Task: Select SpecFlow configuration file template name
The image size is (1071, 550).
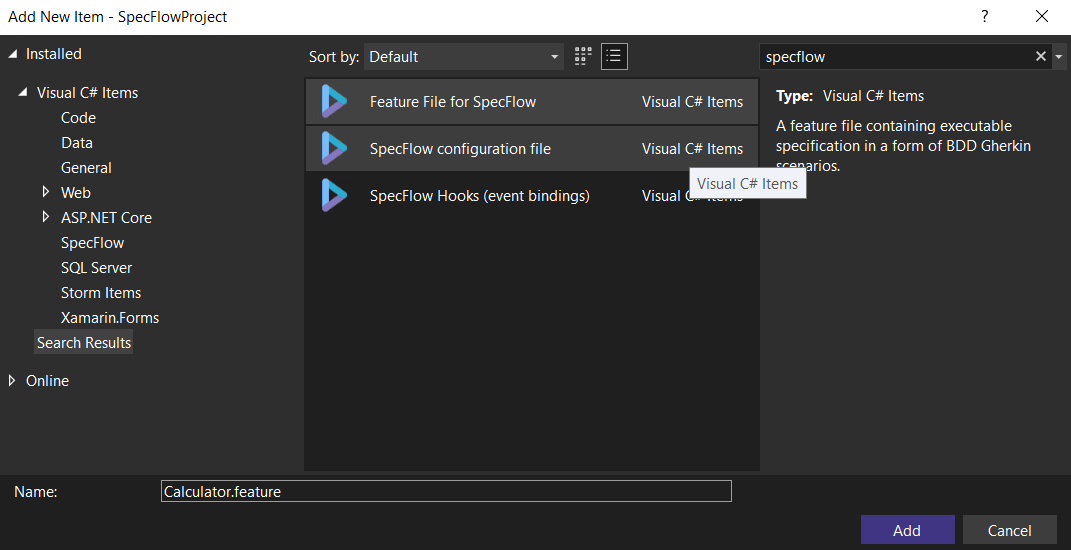Action: (x=460, y=149)
